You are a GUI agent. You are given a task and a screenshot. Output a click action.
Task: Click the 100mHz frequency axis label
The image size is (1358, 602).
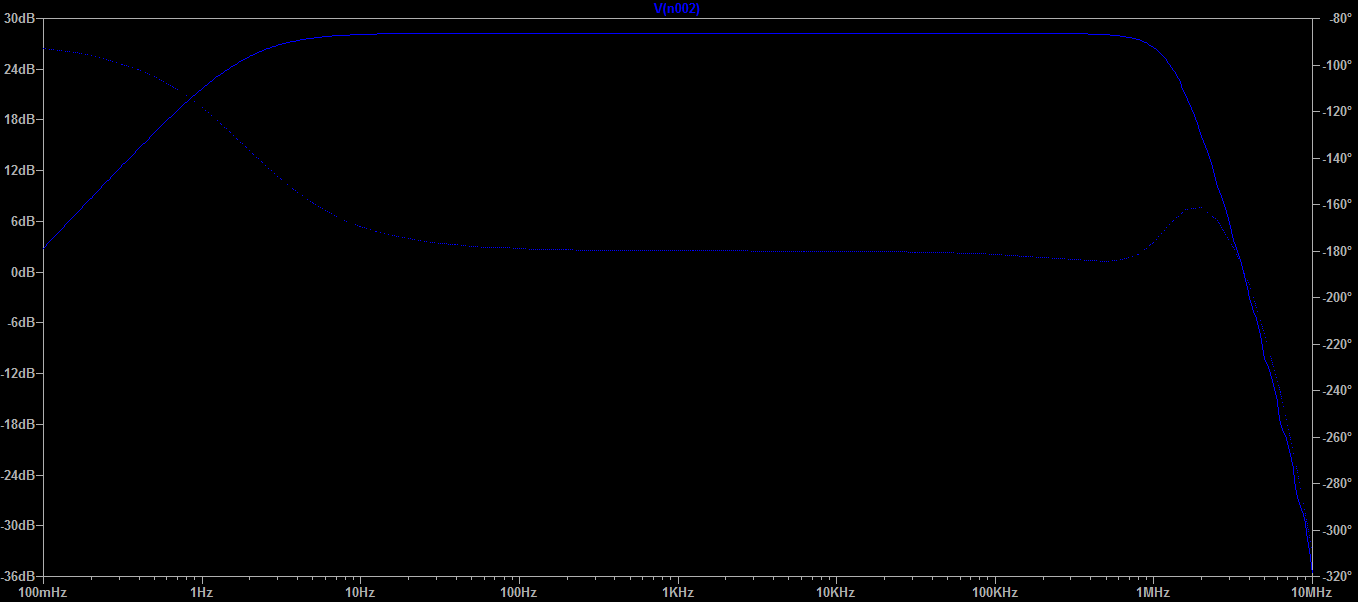pyautogui.click(x=43, y=593)
